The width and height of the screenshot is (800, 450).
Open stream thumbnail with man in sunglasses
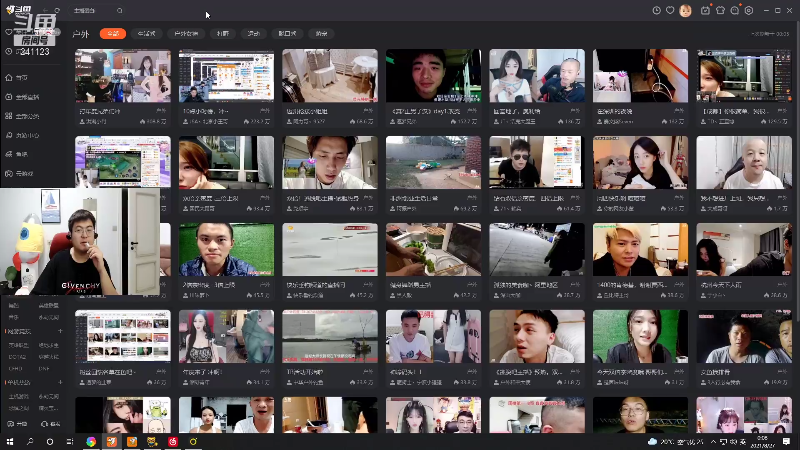537,163
